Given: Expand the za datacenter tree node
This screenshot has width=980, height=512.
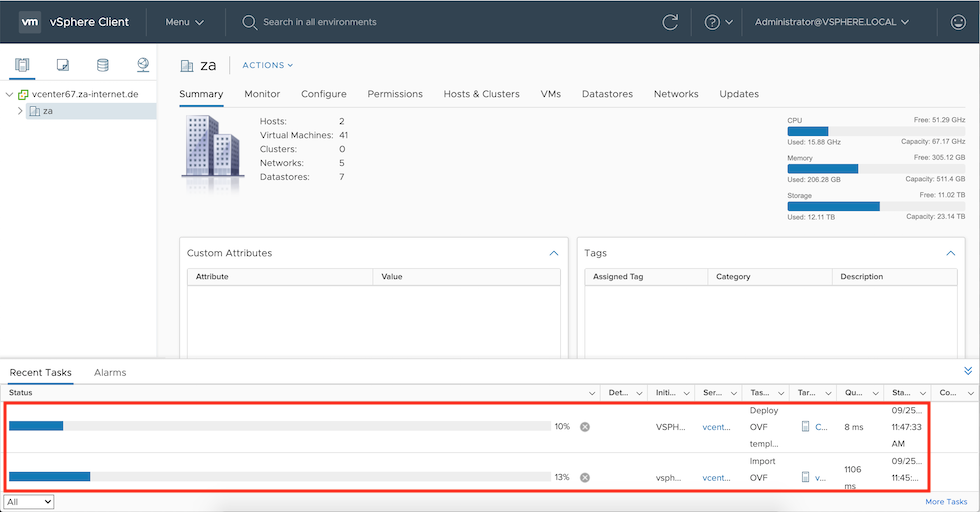Looking at the screenshot, I should [20, 111].
